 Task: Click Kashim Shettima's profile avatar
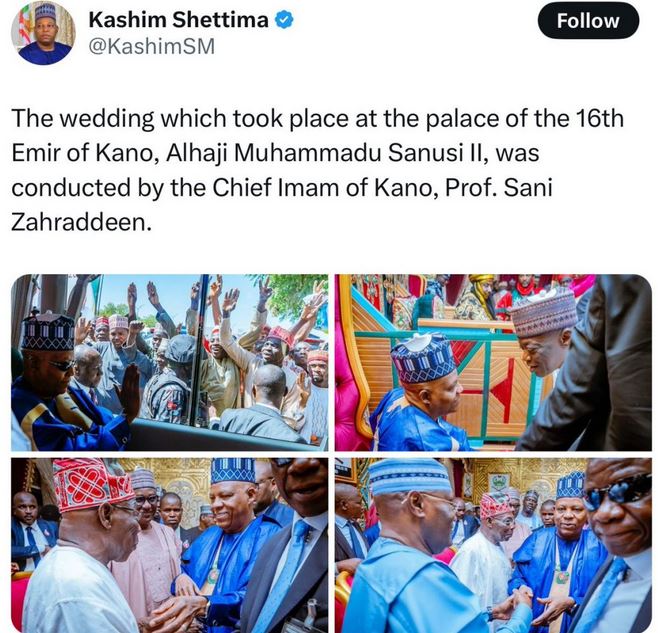[x=44, y=32]
